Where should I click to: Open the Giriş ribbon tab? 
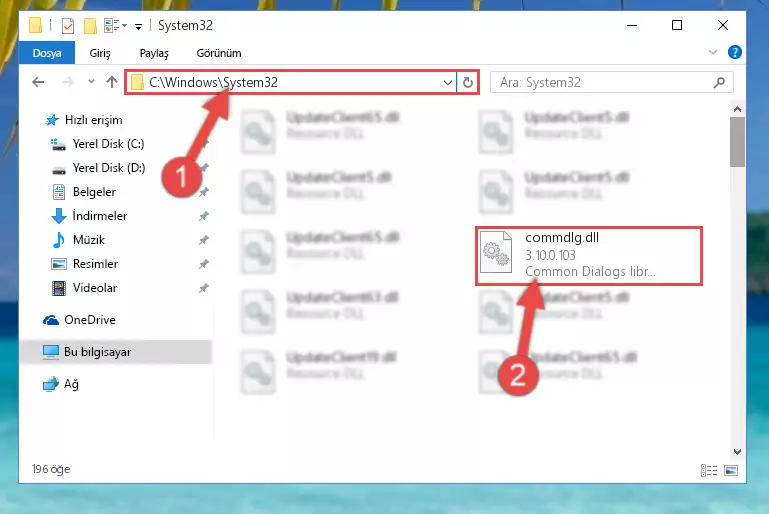pos(100,53)
